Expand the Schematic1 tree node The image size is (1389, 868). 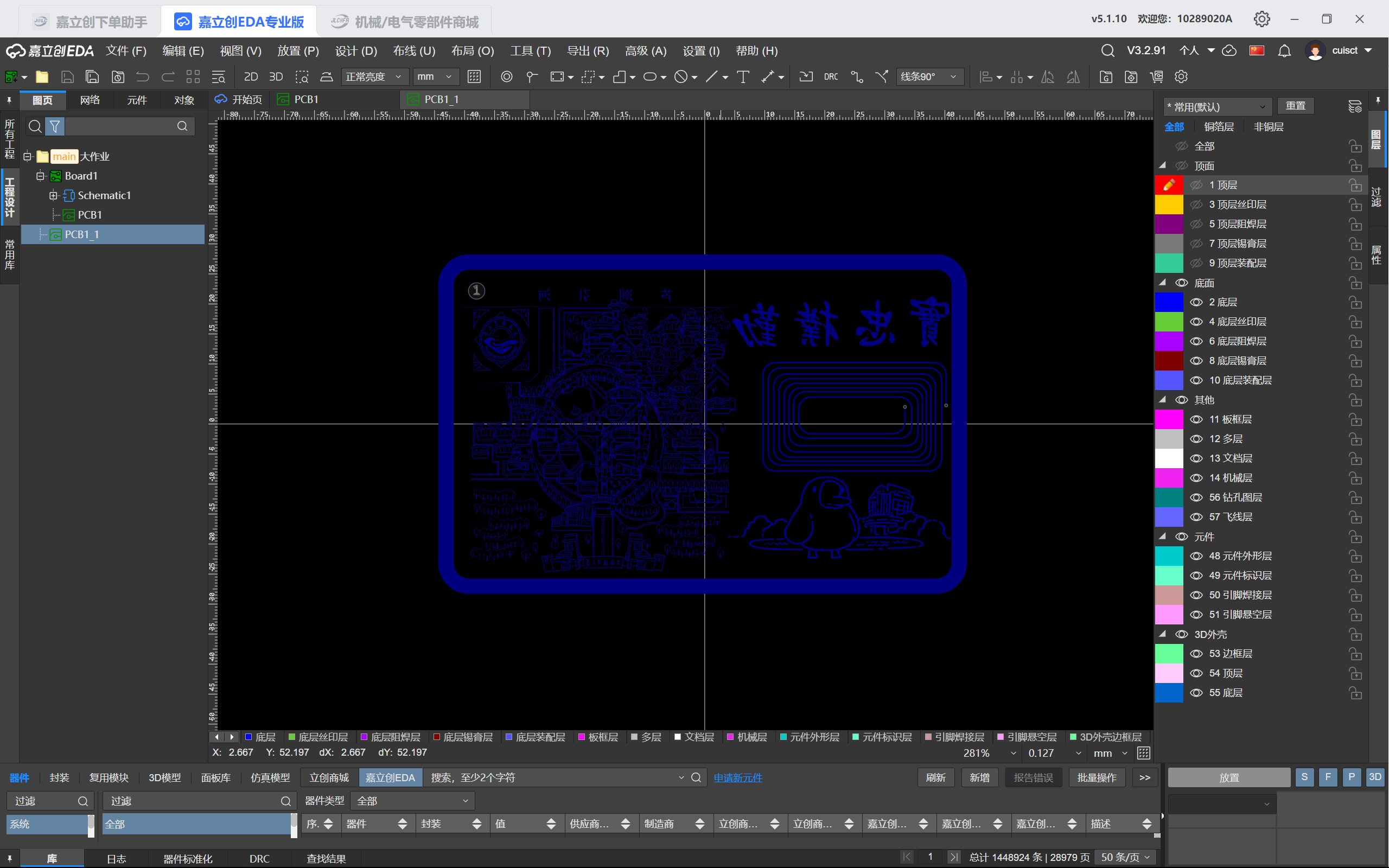(x=53, y=195)
